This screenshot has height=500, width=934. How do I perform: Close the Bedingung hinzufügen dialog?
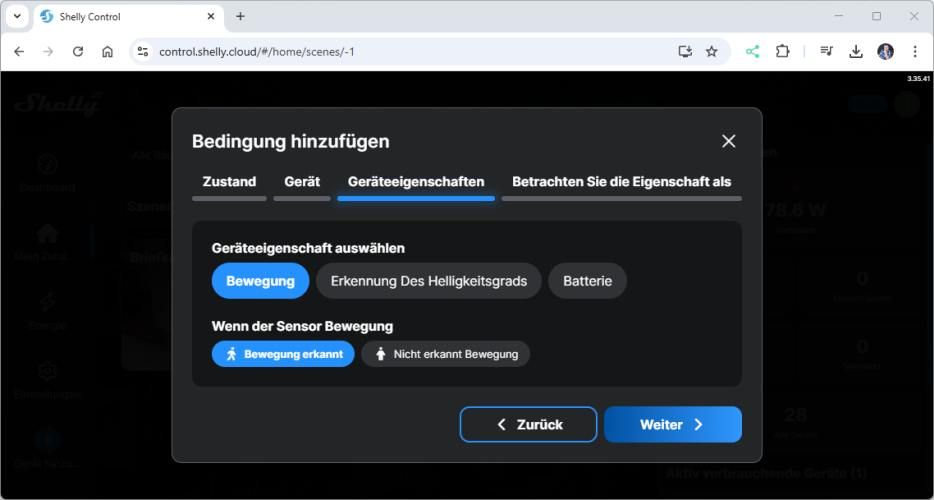click(x=728, y=141)
